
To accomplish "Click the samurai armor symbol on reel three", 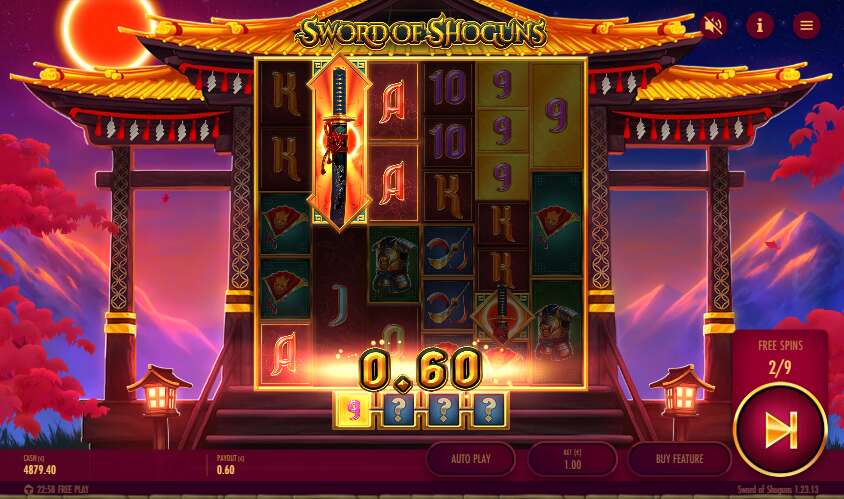I will coord(393,265).
